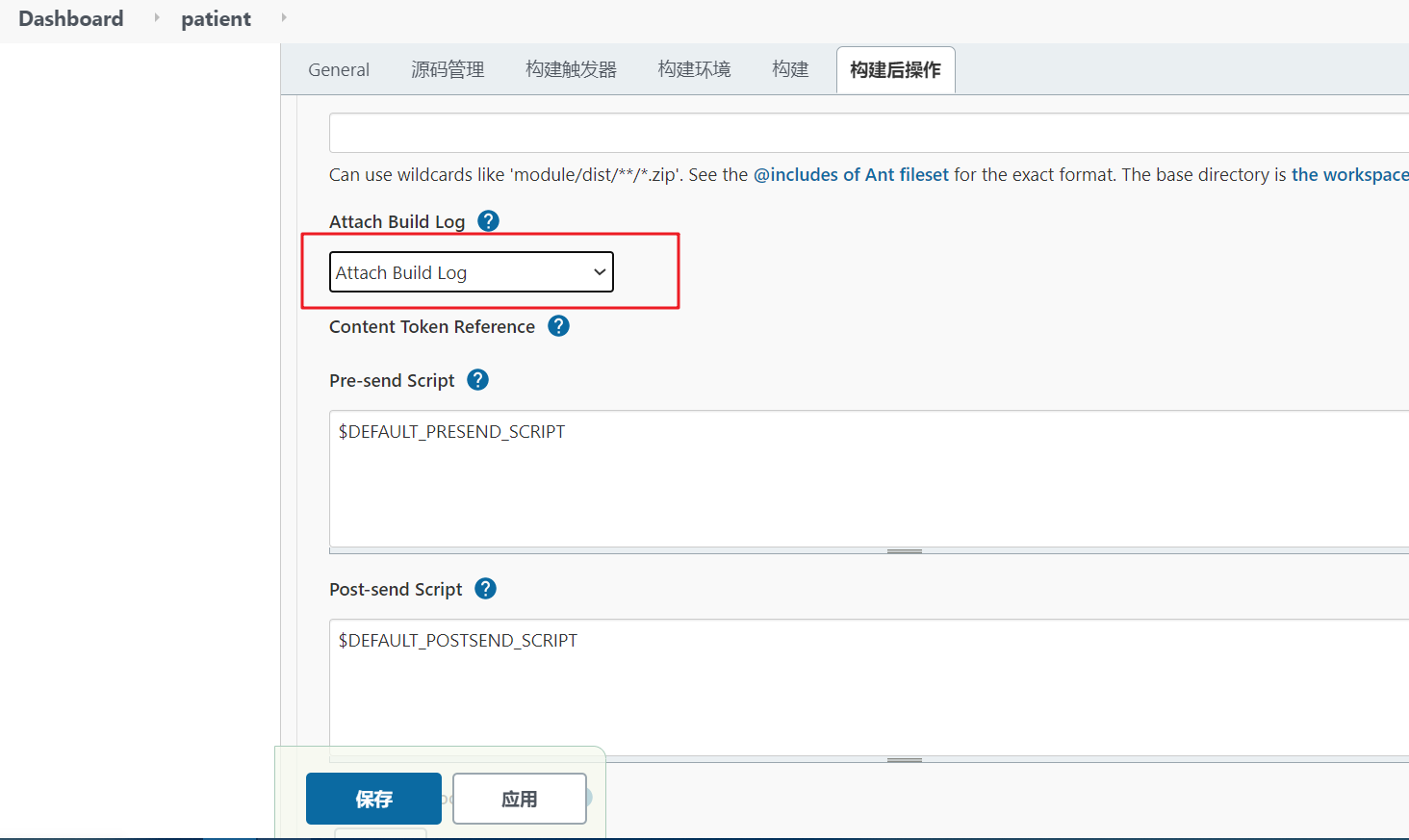
Task: Open help for Content Token Reference
Action: 558,326
